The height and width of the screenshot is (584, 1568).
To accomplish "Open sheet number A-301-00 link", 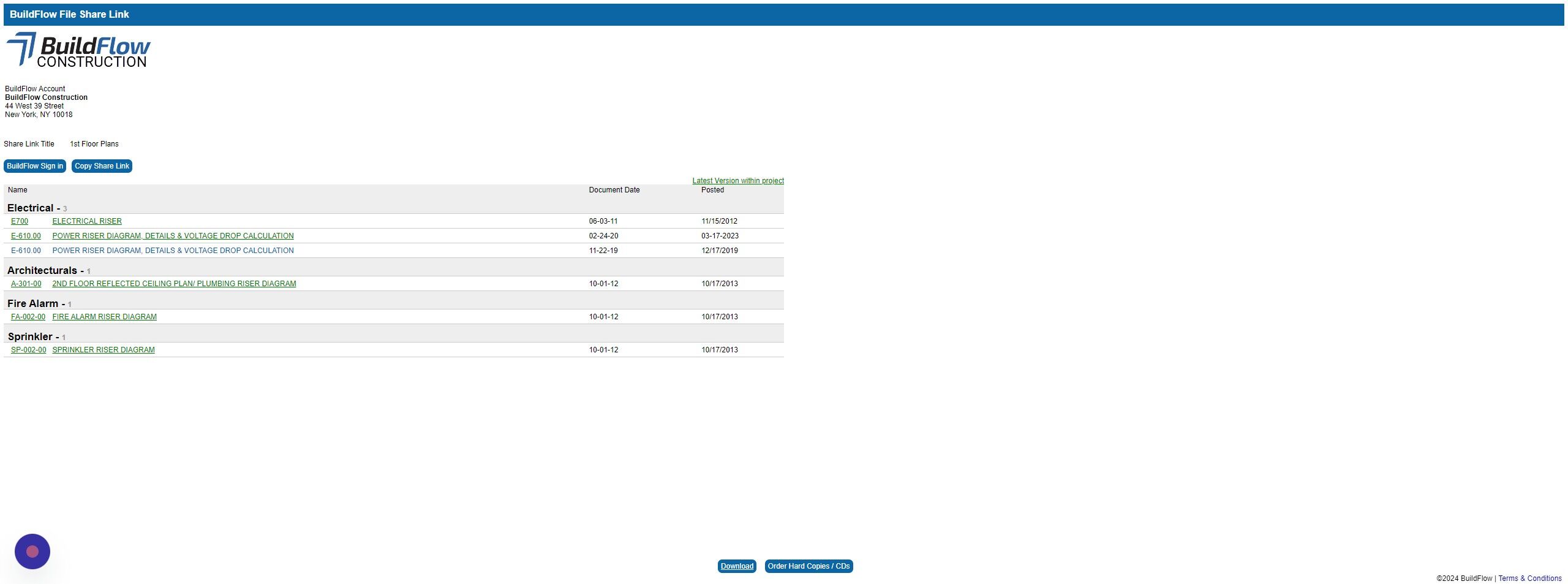I will [26, 284].
